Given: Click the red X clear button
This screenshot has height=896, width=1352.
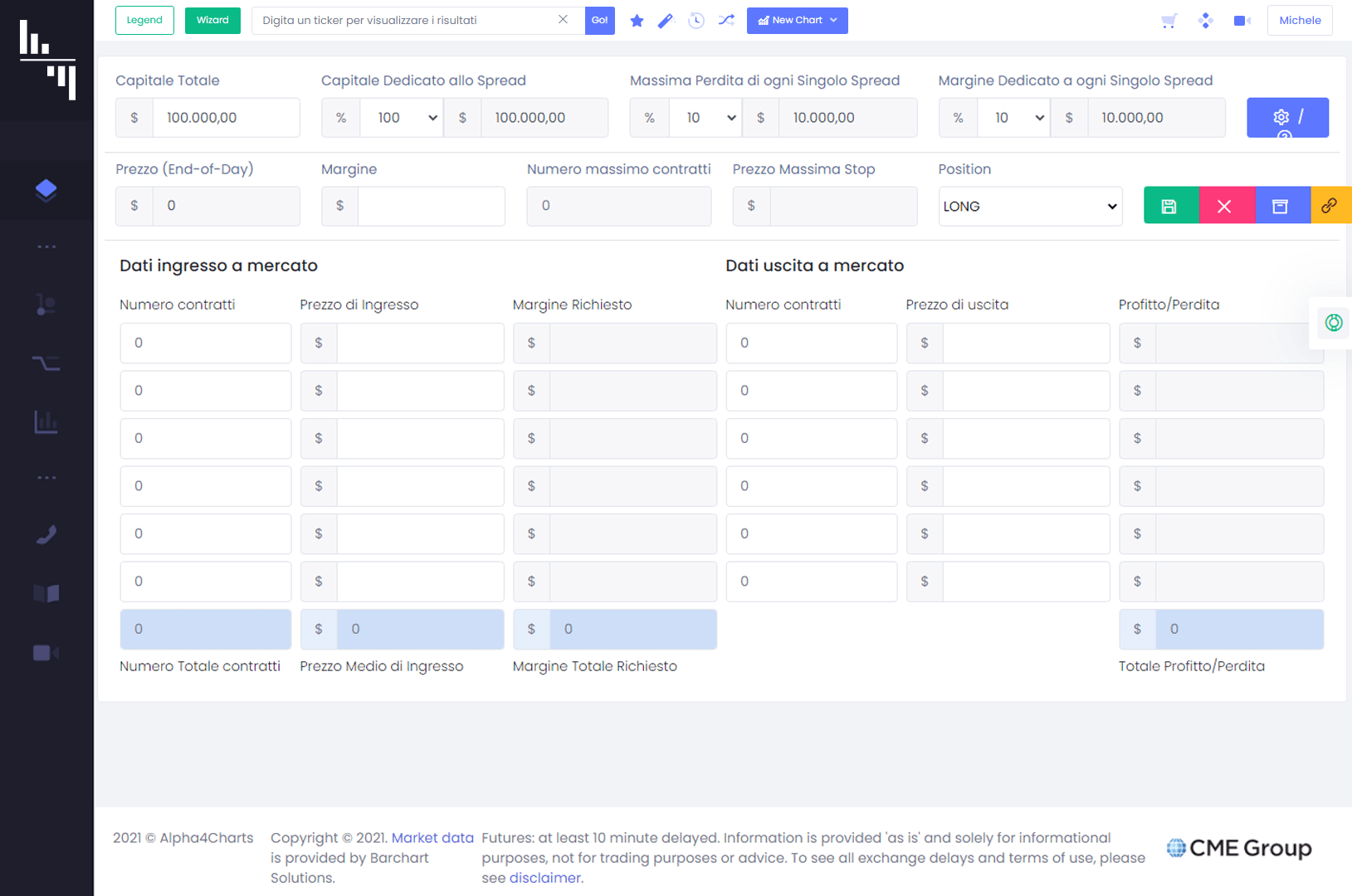Looking at the screenshot, I should pos(1225,206).
